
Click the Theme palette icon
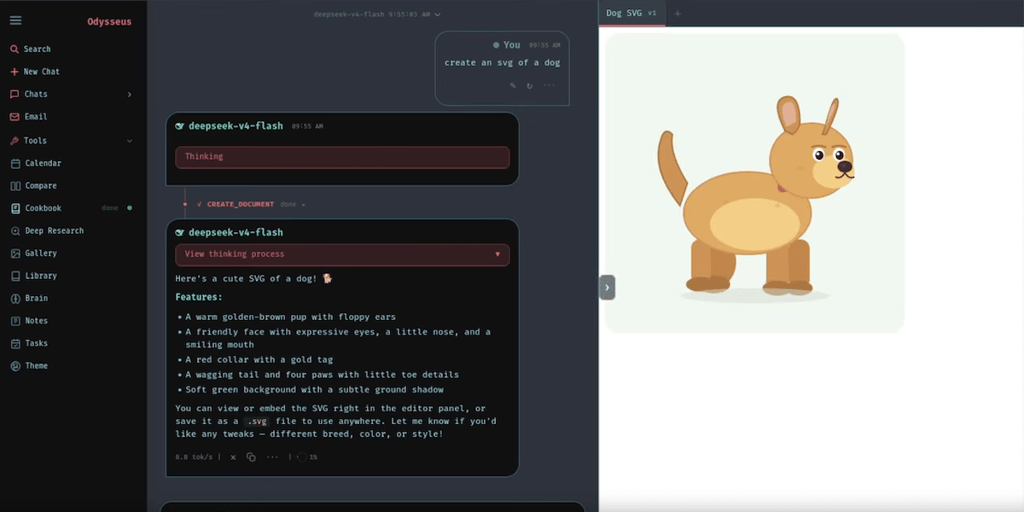15,366
